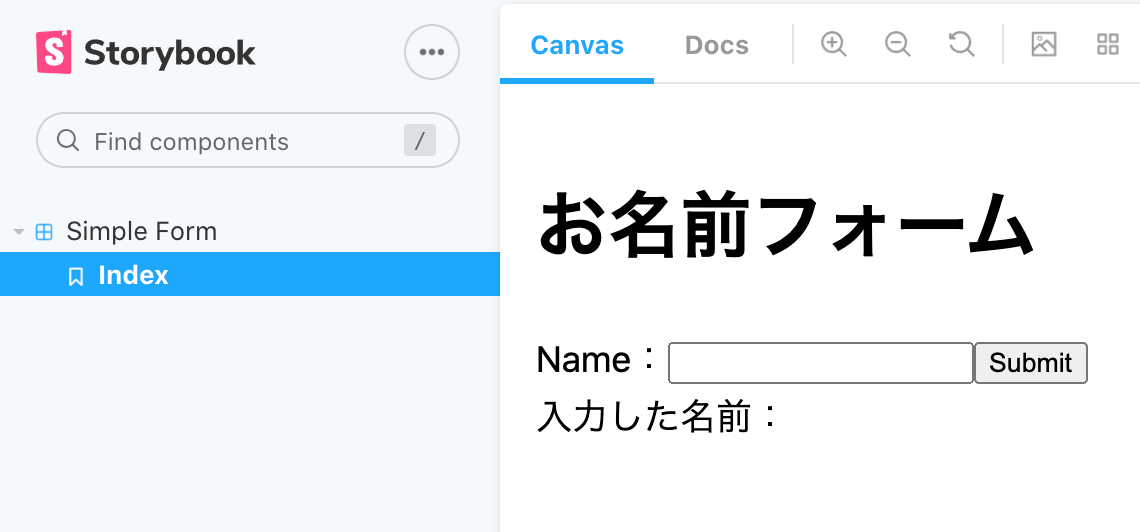Open the Index story

point(250,275)
